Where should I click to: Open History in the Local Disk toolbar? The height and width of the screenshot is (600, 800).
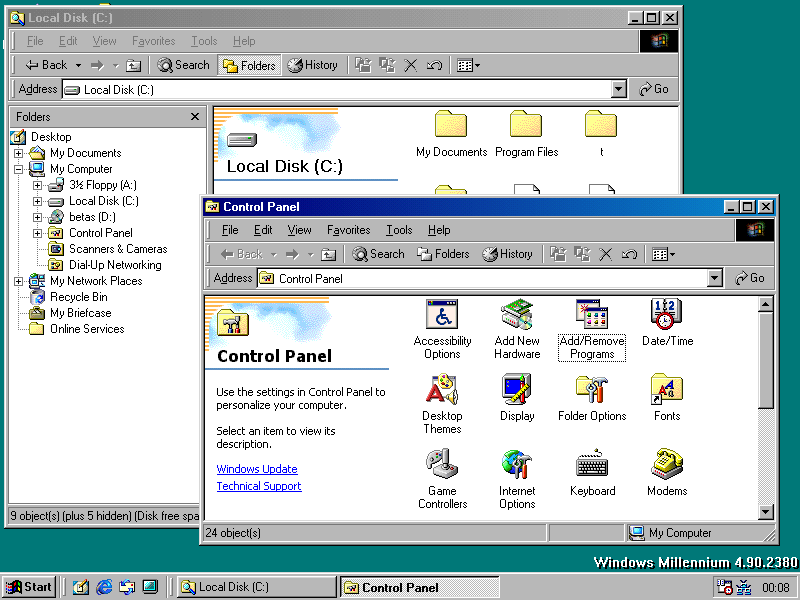coord(312,65)
